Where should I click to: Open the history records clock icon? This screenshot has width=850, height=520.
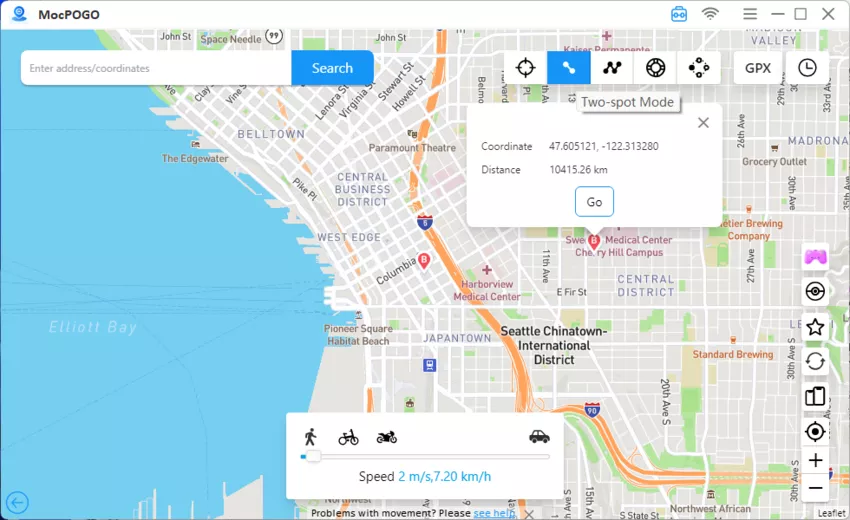coord(806,68)
